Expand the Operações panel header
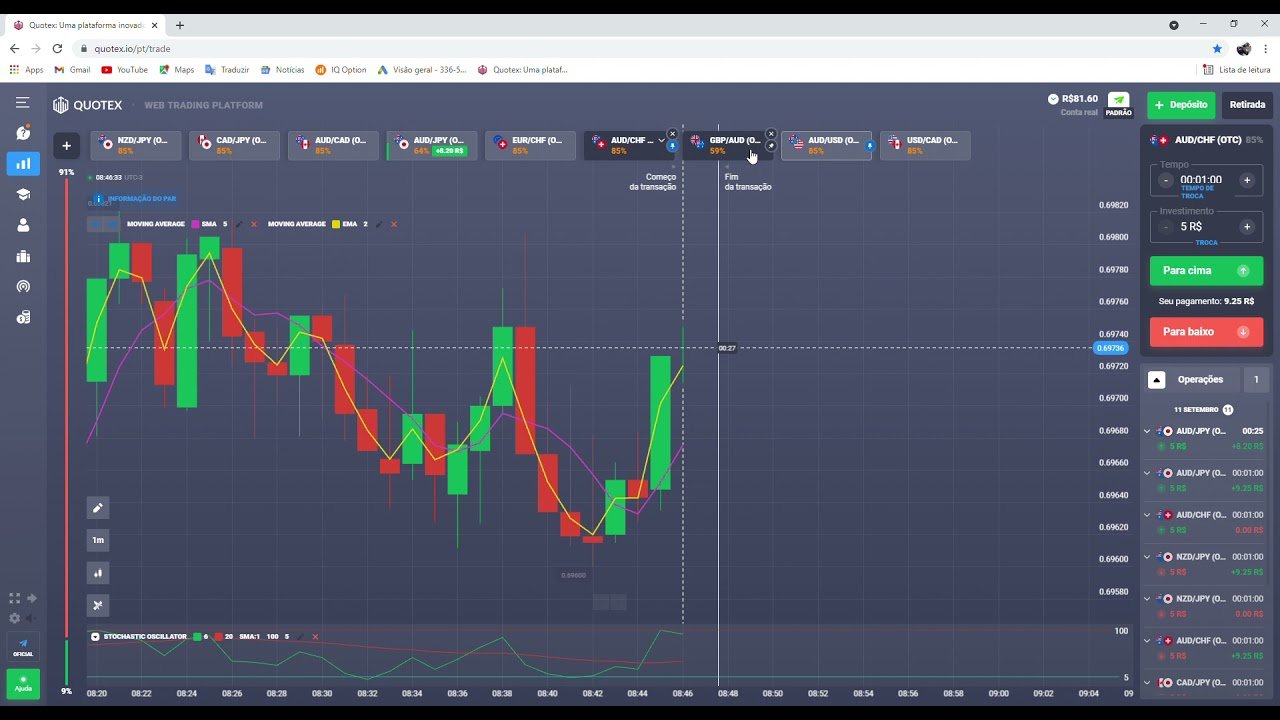Image resolution: width=1280 pixels, height=720 pixels. tap(1156, 379)
